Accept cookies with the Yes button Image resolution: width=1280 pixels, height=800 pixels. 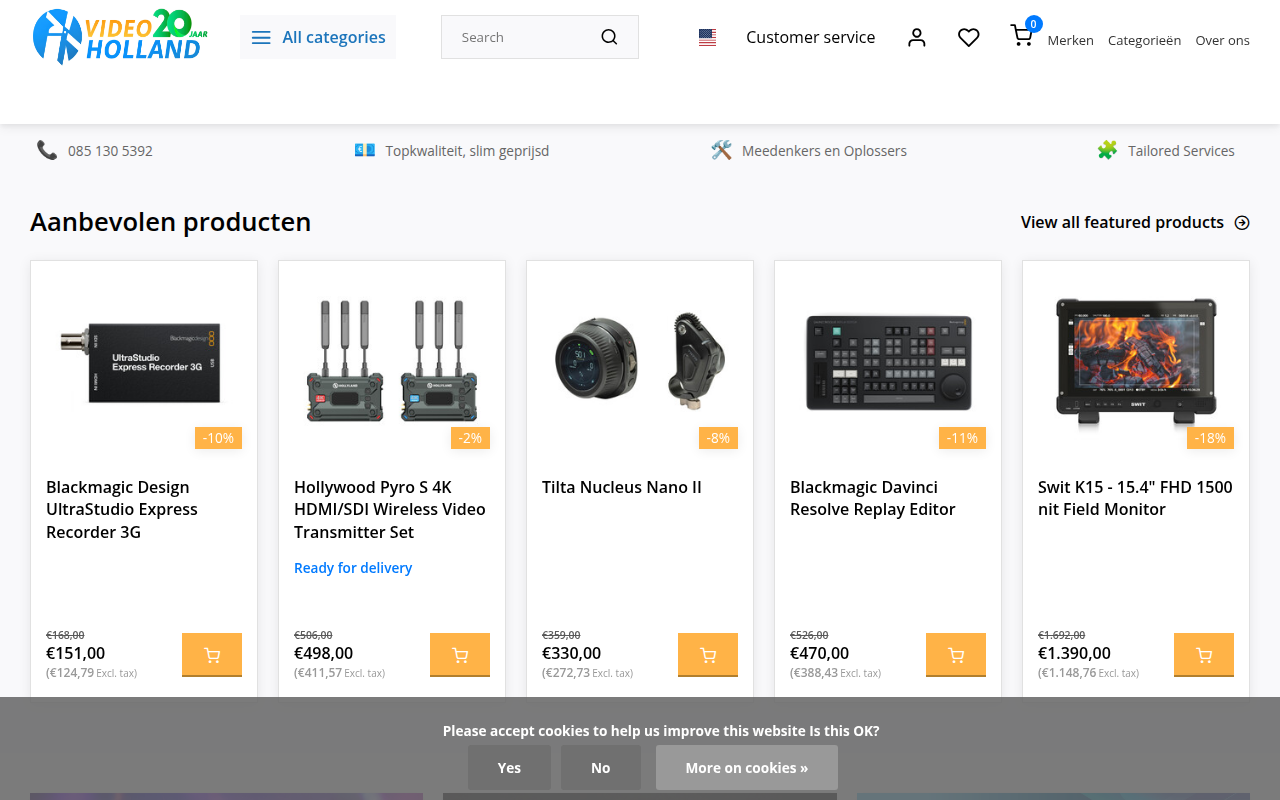[x=509, y=767]
